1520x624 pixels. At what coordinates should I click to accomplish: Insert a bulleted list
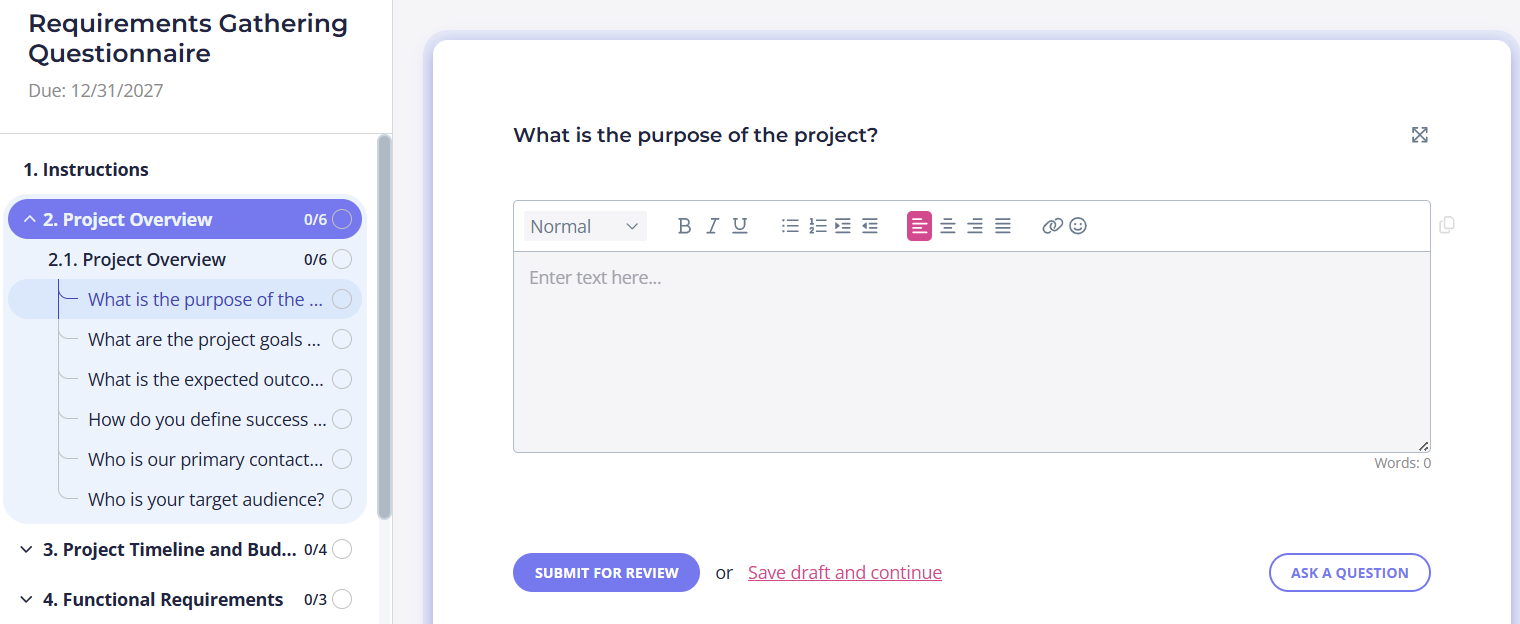(x=790, y=226)
